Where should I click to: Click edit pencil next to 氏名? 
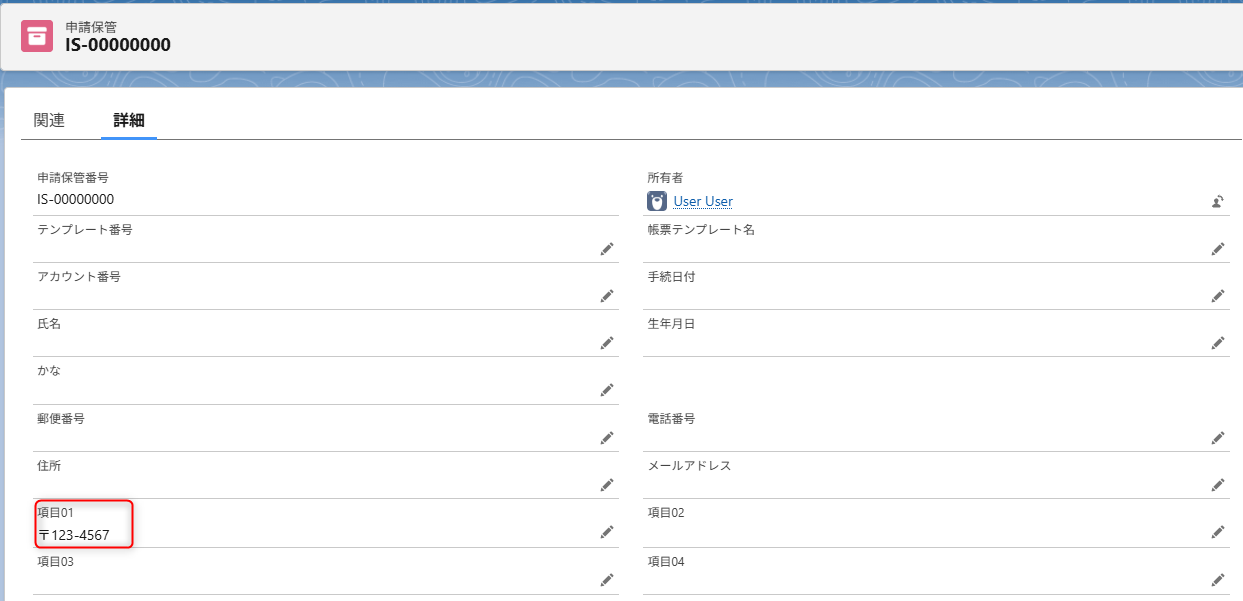(606, 343)
